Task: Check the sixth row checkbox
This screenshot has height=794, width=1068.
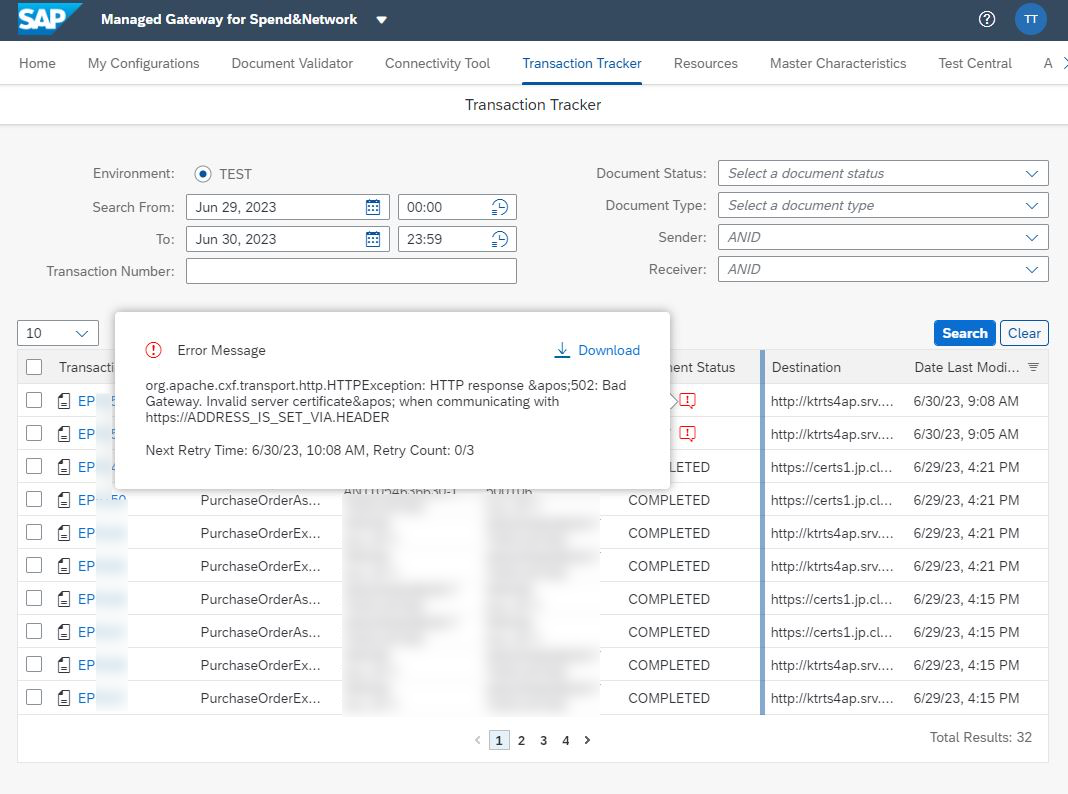Action: point(33,565)
